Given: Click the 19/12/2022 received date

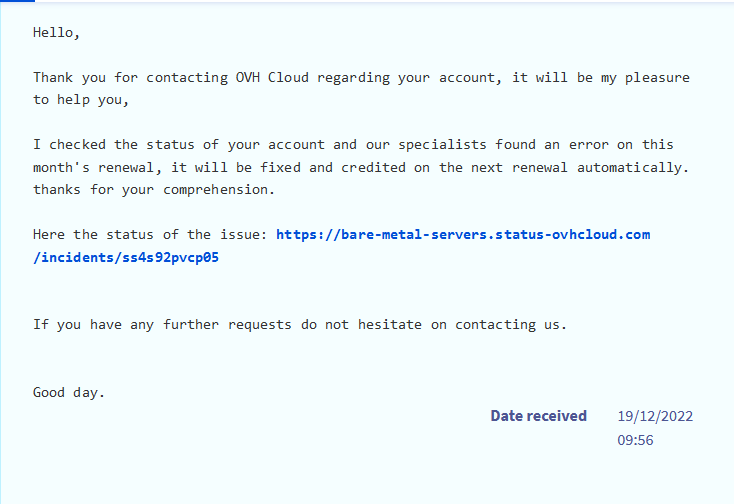Looking at the screenshot, I should [x=655, y=416].
